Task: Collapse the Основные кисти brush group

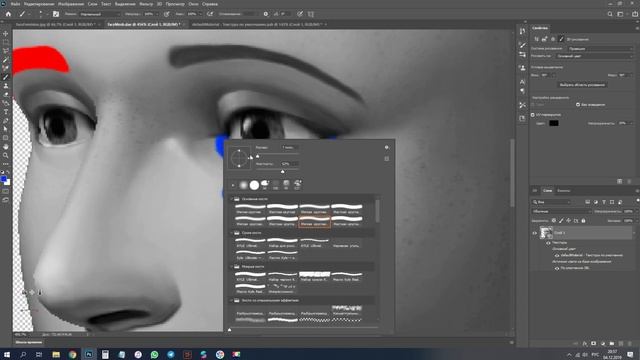Action: tap(231, 199)
